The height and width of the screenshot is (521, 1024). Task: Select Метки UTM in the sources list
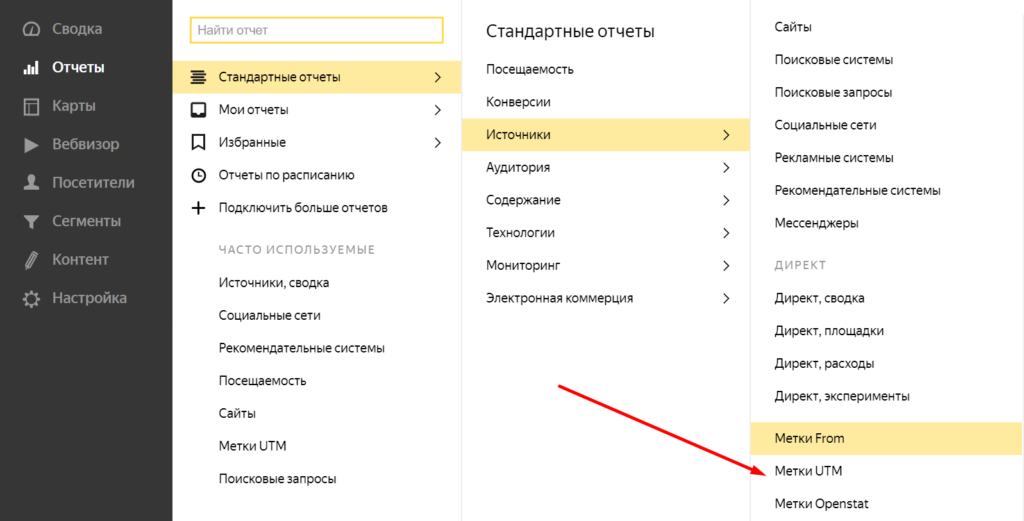(x=808, y=471)
